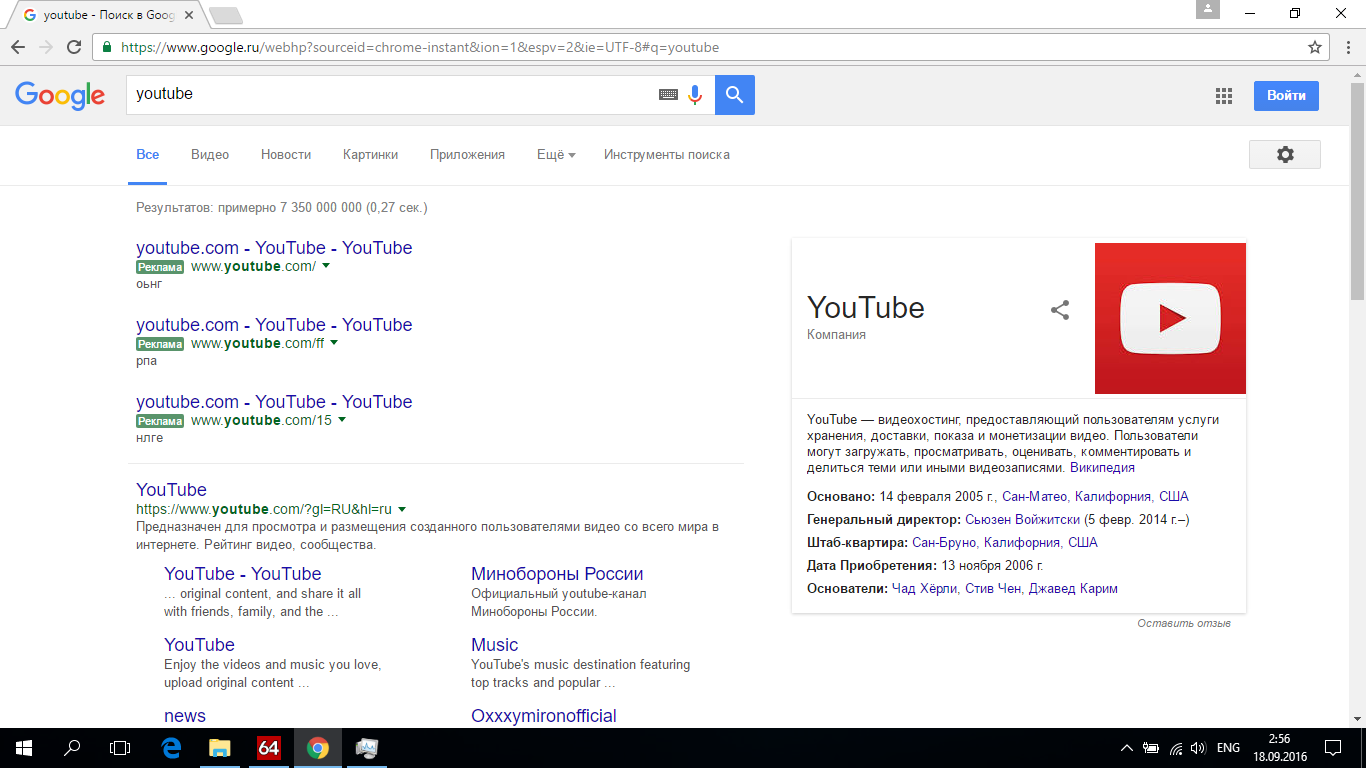Expand the Ещё dropdown menu
Image resolution: width=1366 pixels, height=768 pixels.
point(556,155)
